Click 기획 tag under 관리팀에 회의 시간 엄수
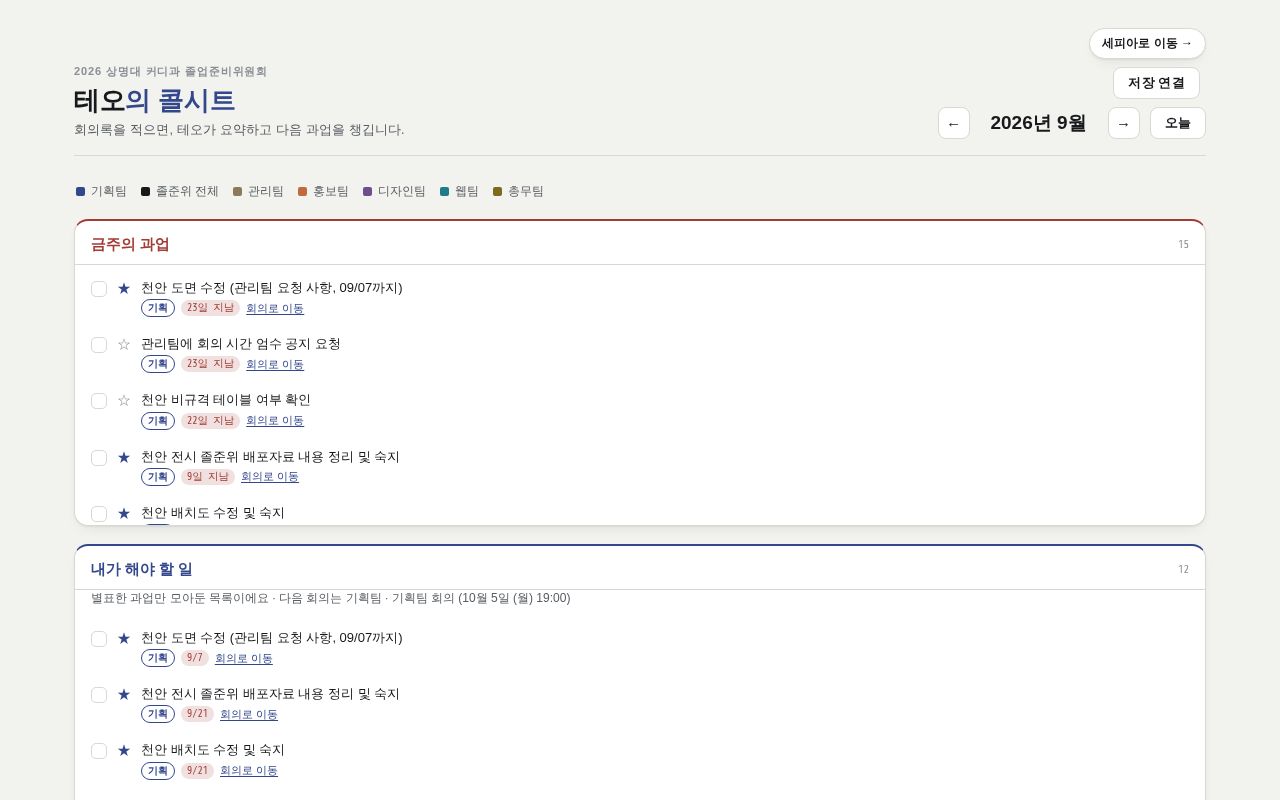1280x800 pixels. click(x=158, y=364)
